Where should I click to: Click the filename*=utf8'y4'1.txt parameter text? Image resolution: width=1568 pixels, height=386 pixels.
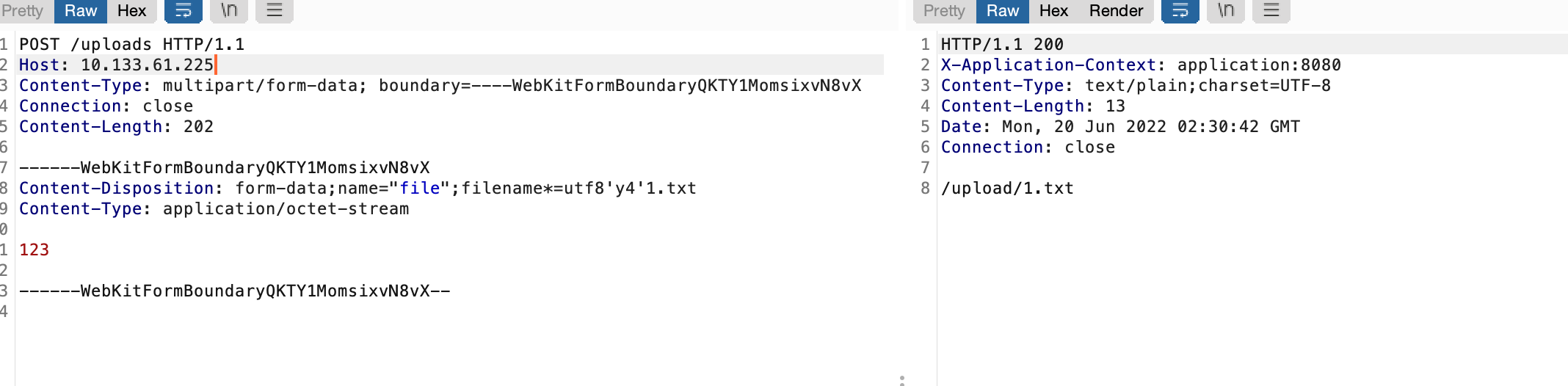click(578, 189)
